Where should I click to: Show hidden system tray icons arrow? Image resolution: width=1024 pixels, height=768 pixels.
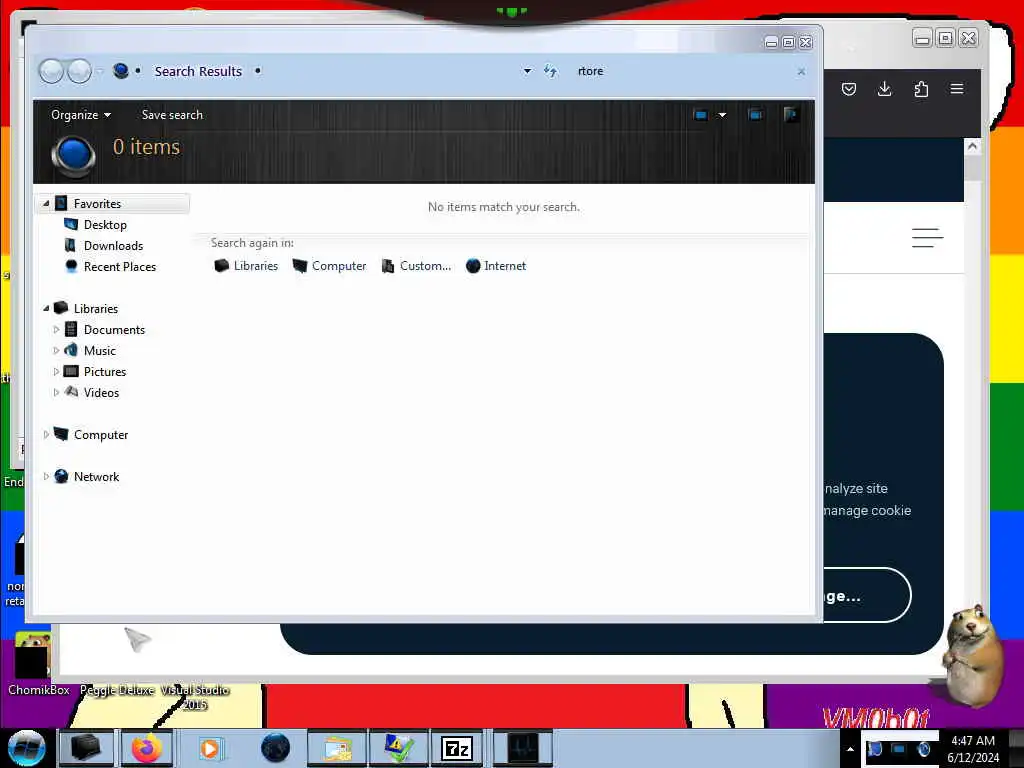coord(850,749)
